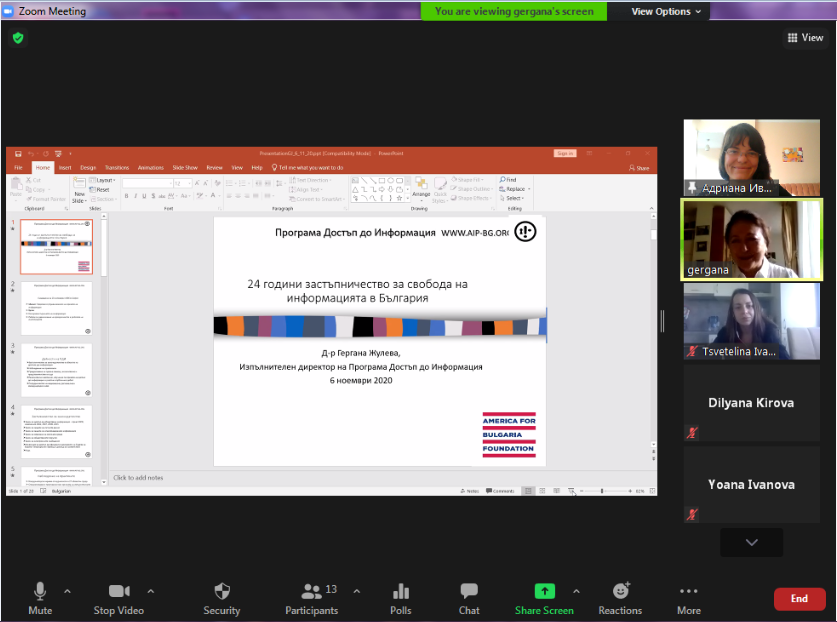The image size is (837, 622).
Task: Expand video options arrow beside Stop Video
Action: point(151,591)
